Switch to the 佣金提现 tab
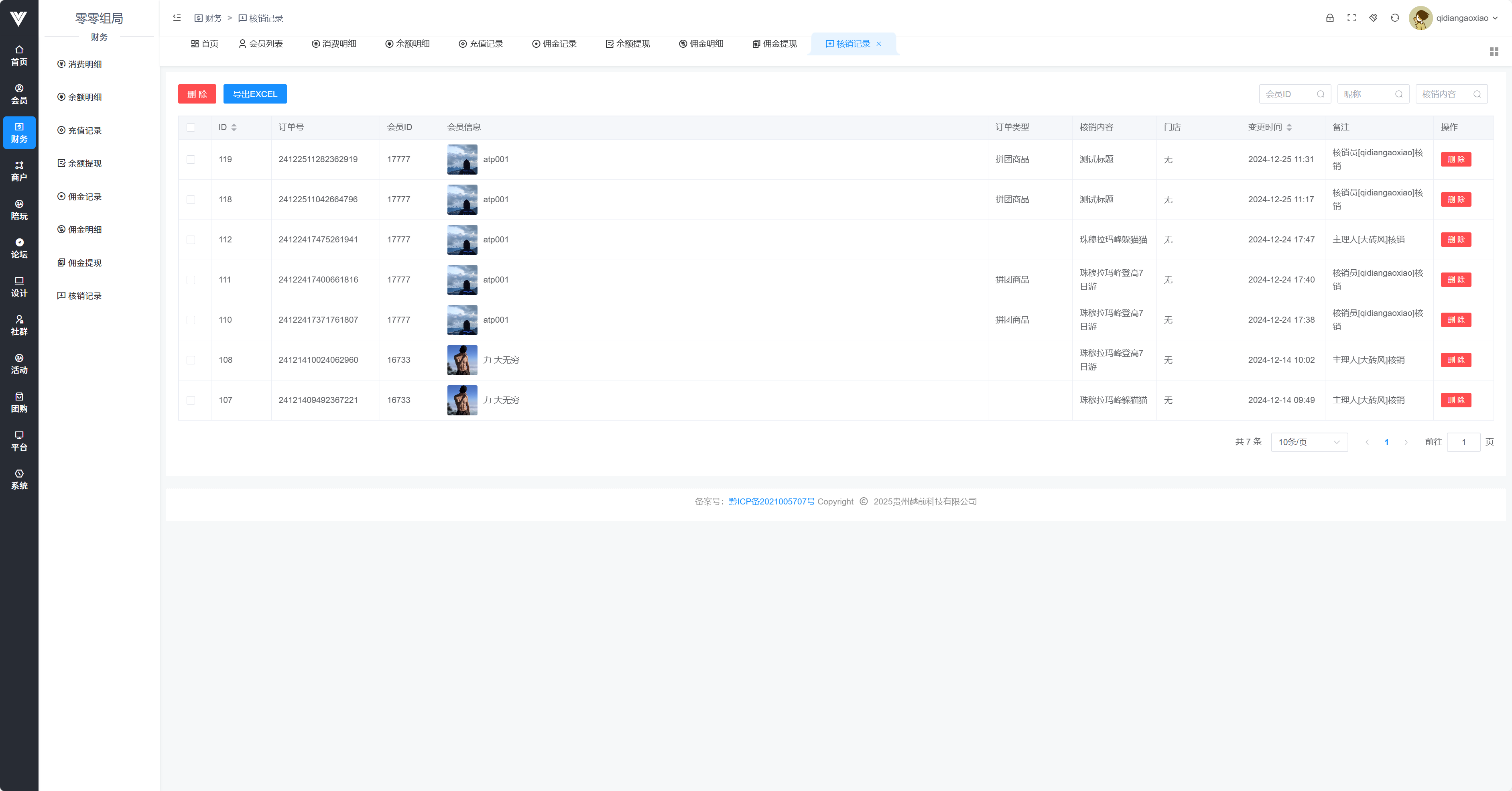 774,44
